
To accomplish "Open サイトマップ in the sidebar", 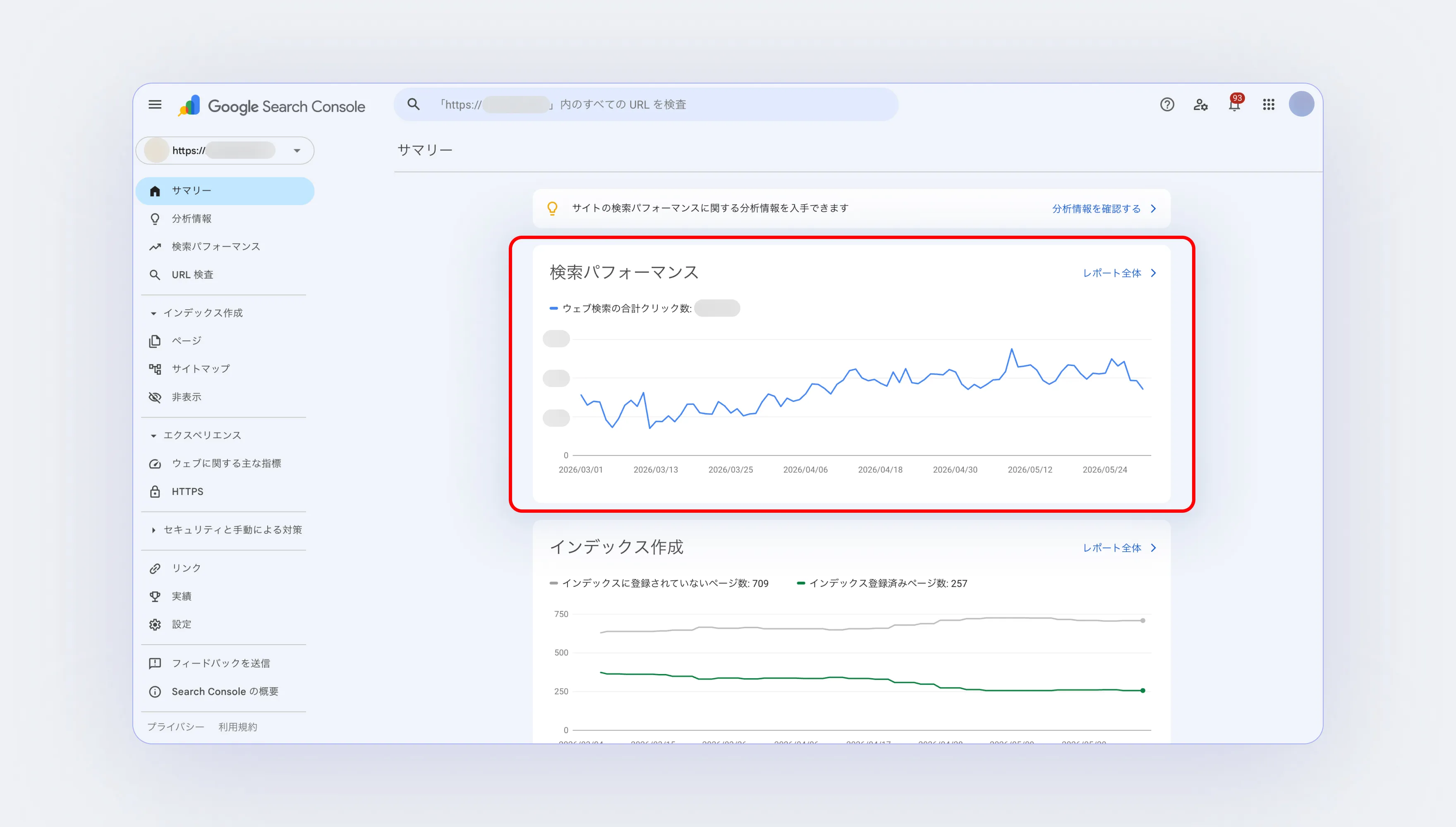I will click(x=225, y=369).
